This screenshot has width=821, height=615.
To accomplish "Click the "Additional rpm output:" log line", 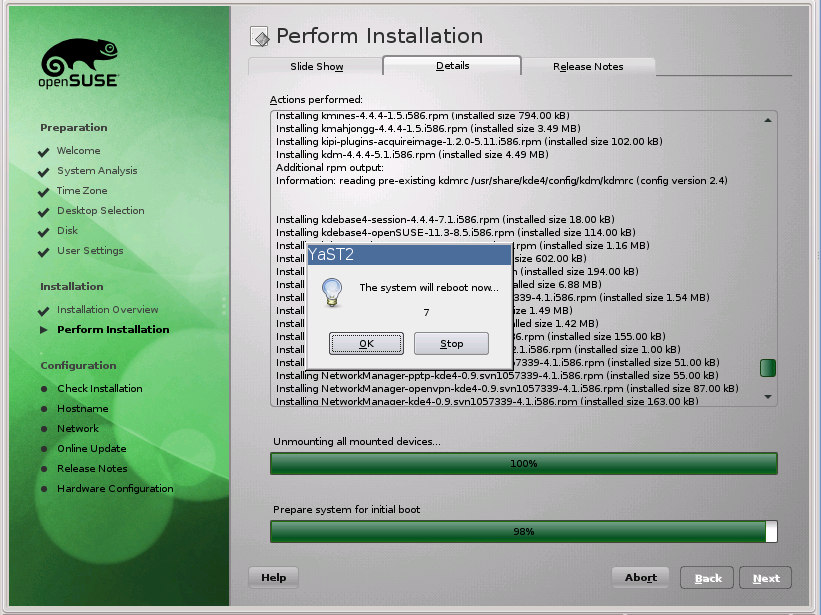I will point(330,167).
